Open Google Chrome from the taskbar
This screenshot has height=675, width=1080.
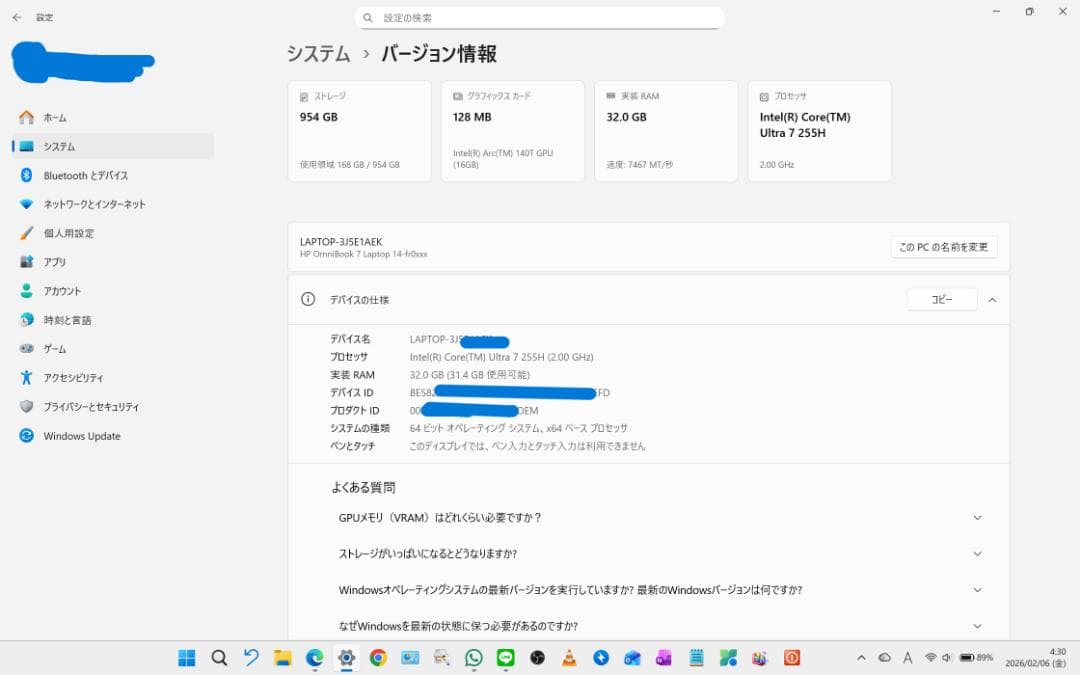(378, 658)
